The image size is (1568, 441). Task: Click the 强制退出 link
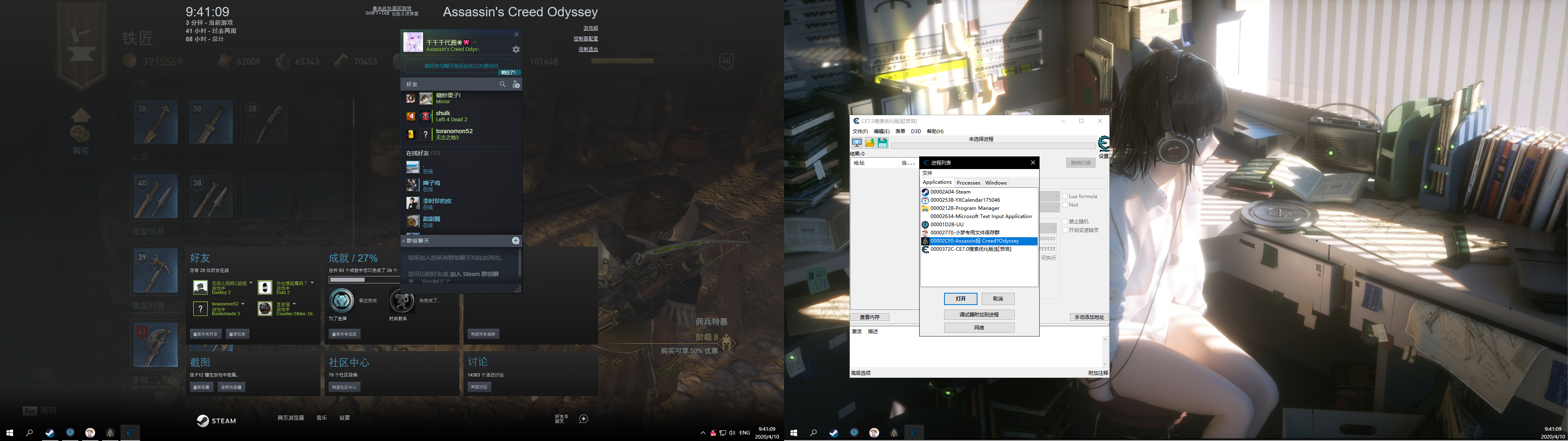[588, 49]
